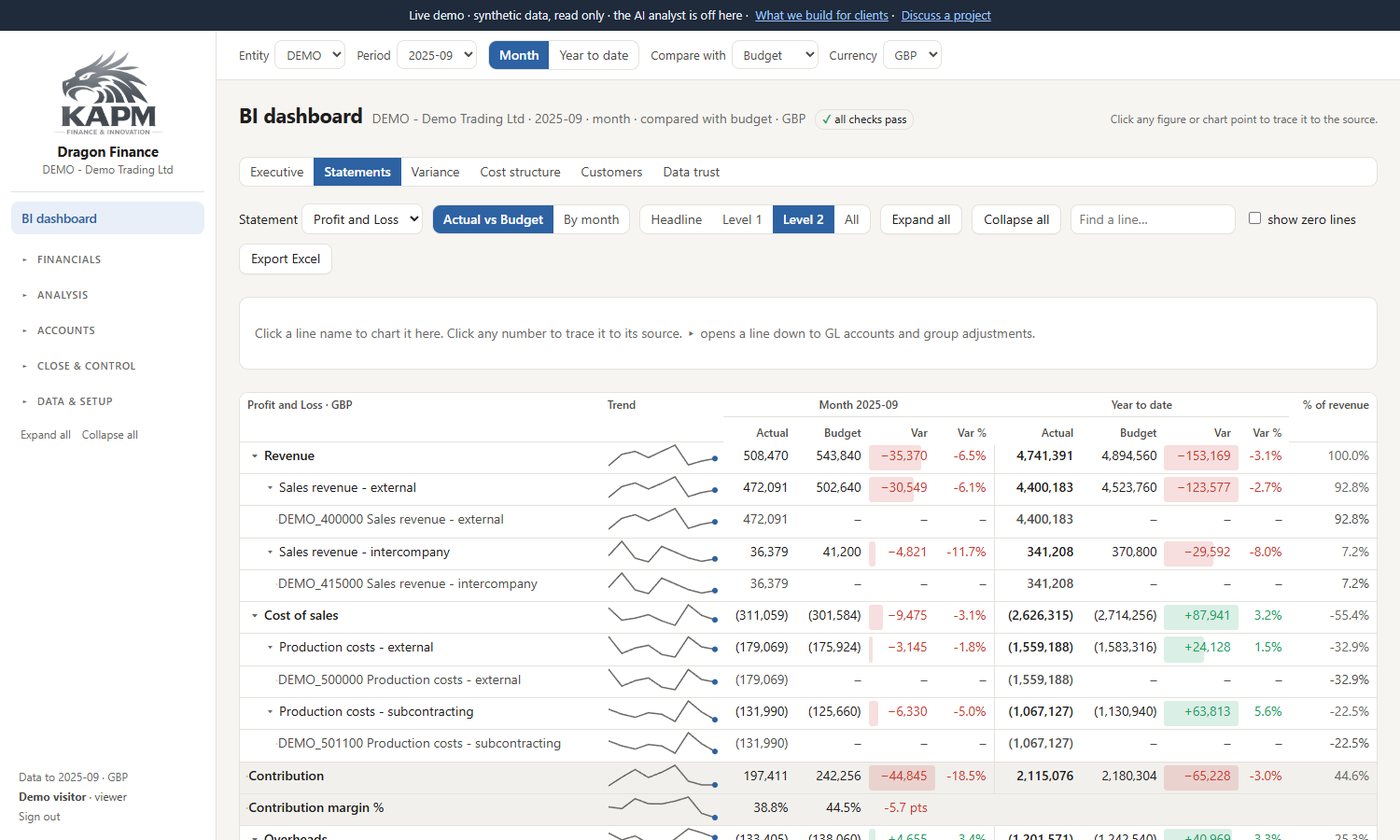
Task: Open the Period dropdown
Action: click(x=437, y=55)
